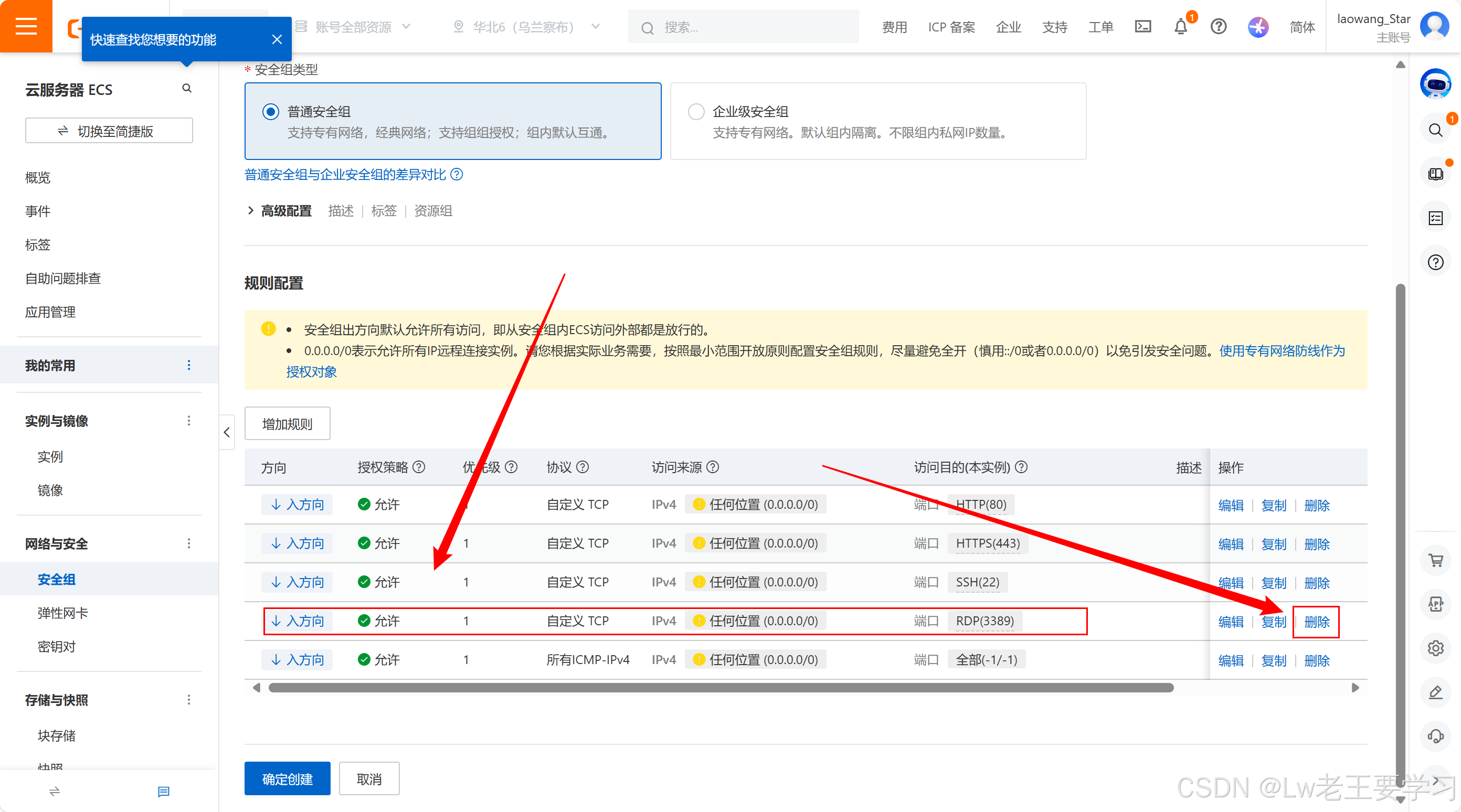This screenshot has height=812, width=1461.
Task: Open 实例与镜像 more options dots
Action: [x=189, y=421]
